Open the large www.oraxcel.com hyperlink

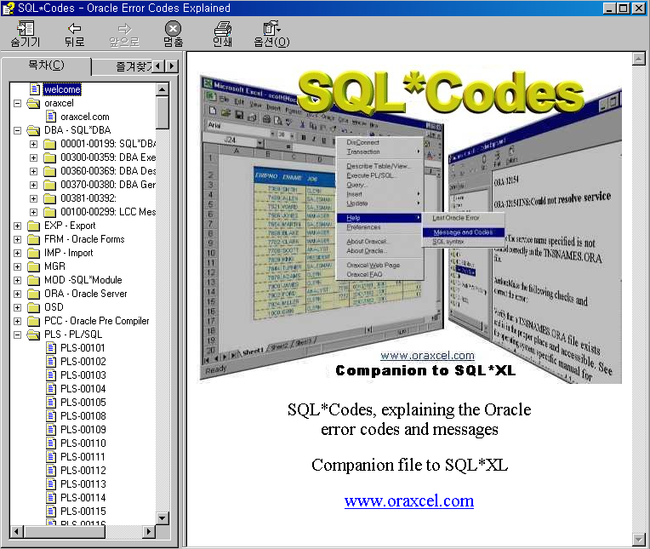pos(409,501)
